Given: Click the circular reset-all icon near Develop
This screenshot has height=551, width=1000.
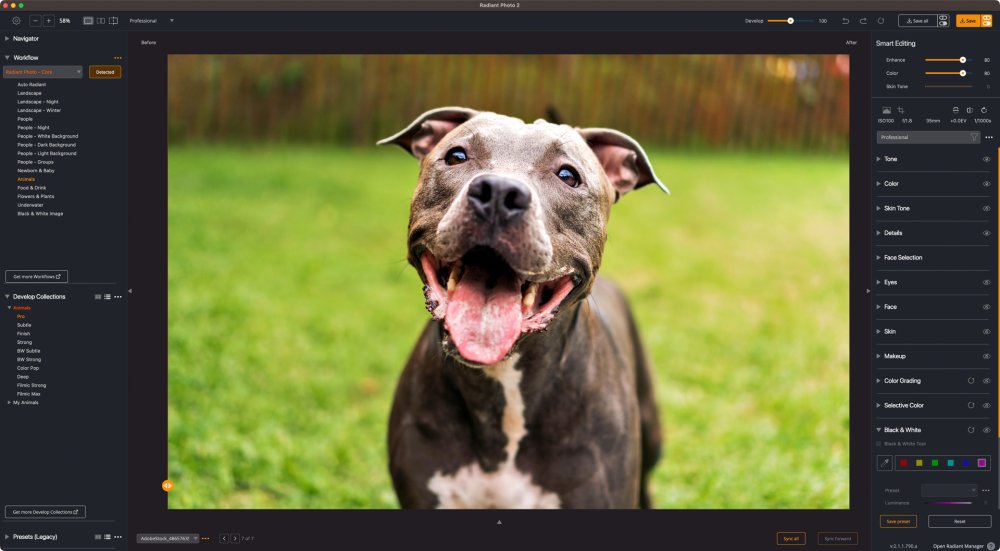Looking at the screenshot, I should 881,20.
